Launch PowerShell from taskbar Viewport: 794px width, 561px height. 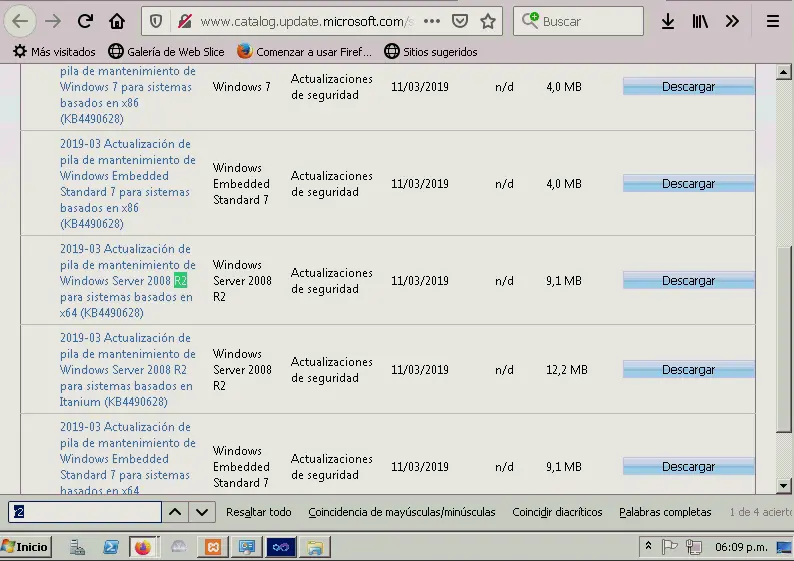click(x=111, y=547)
